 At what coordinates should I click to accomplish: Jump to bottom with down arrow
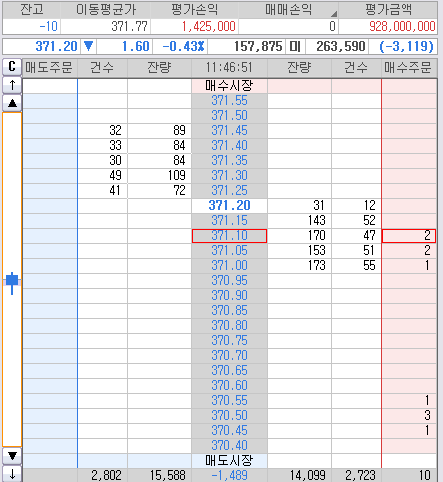pos(12,474)
